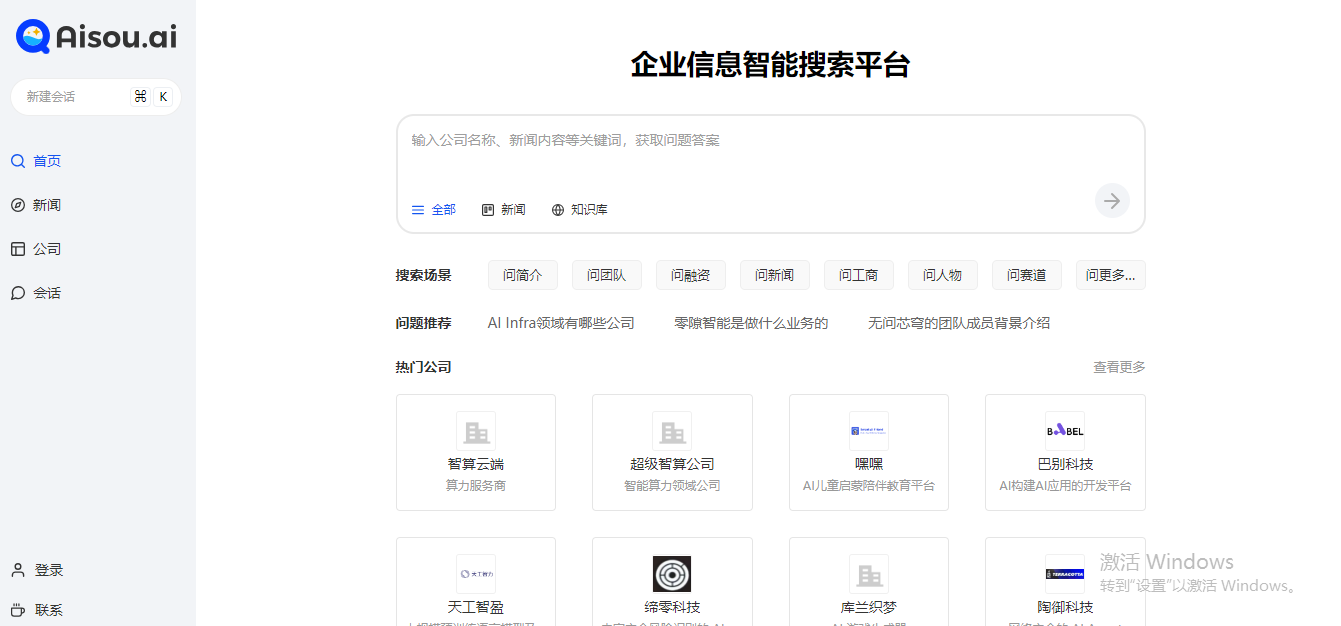Click the 新建会话 new conversation field
The width and height of the screenshot is (1341, 626).
pyautogui.click(x=96, y=97)
